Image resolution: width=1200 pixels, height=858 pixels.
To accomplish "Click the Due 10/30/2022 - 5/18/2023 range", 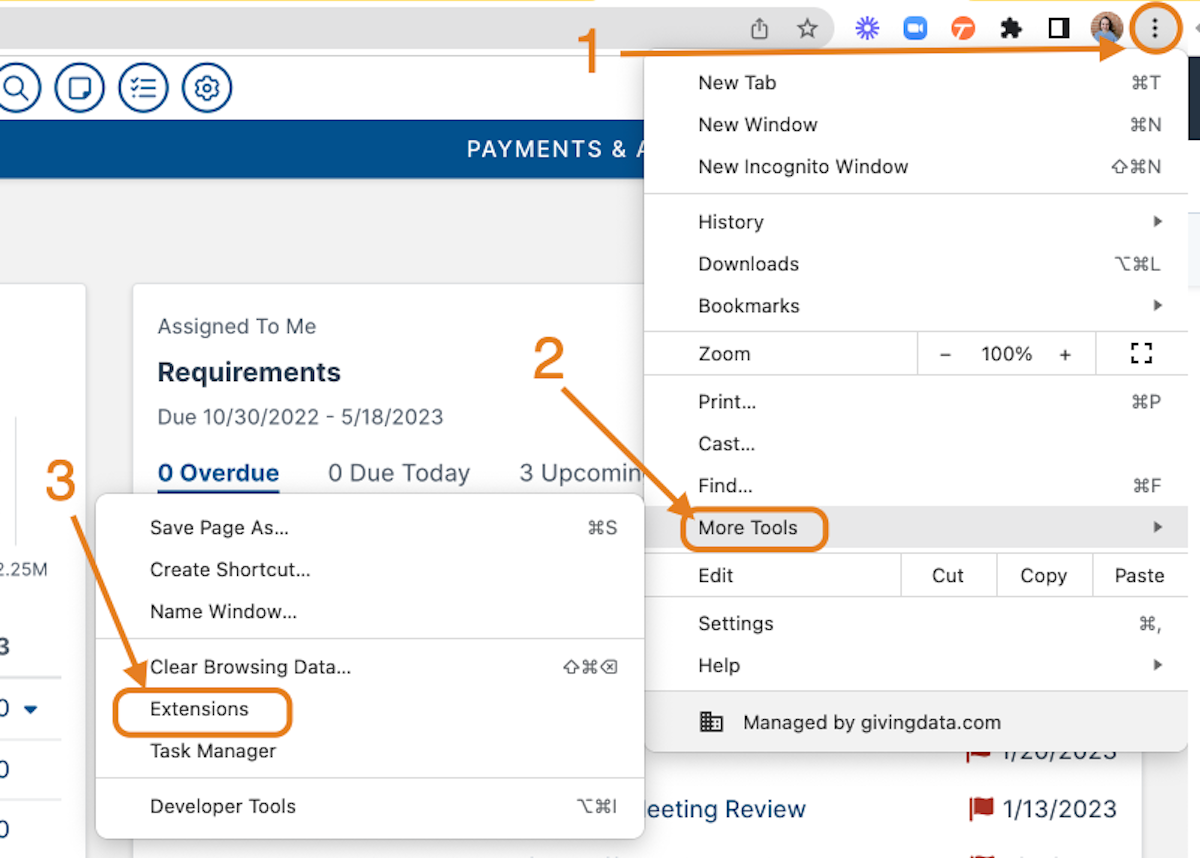I will [300, 417].
